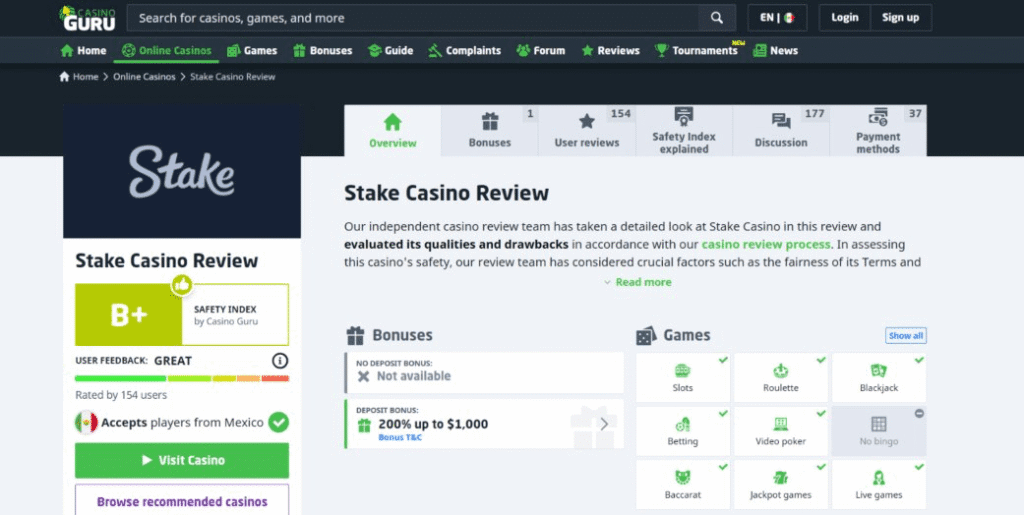Focus the casino search input field
This screenshot has width=1024, height=515.
[x=413, y=18]
